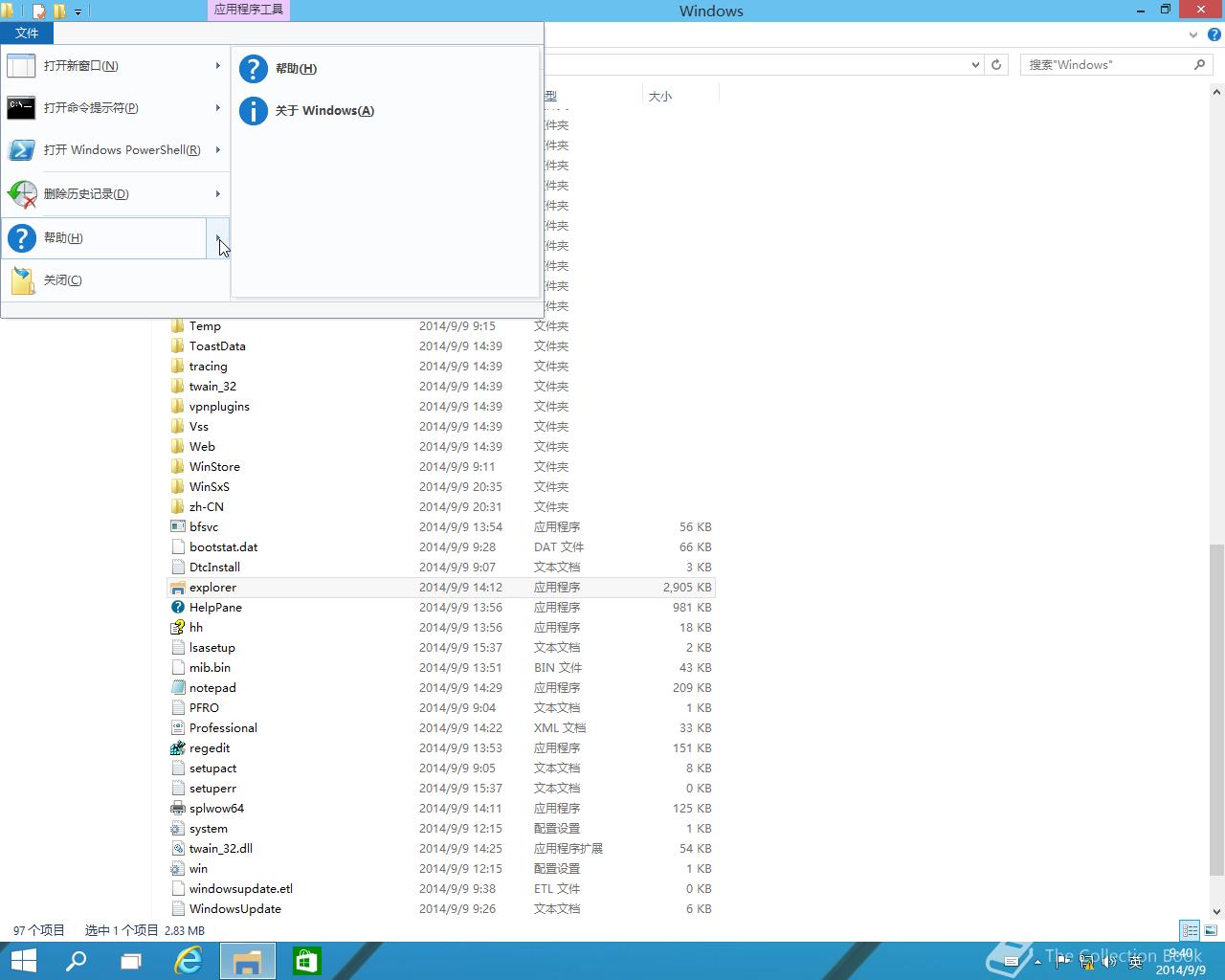1225x980 pixels.
Task: Click the clock showing 2014/9/9 in taskbar
Action: click(1181, 962)
